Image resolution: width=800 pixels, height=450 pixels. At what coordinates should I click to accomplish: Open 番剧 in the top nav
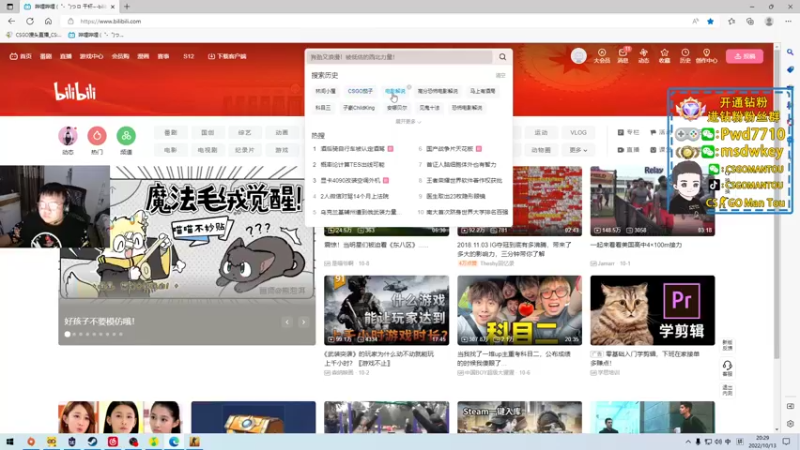[x=46, y=56]
